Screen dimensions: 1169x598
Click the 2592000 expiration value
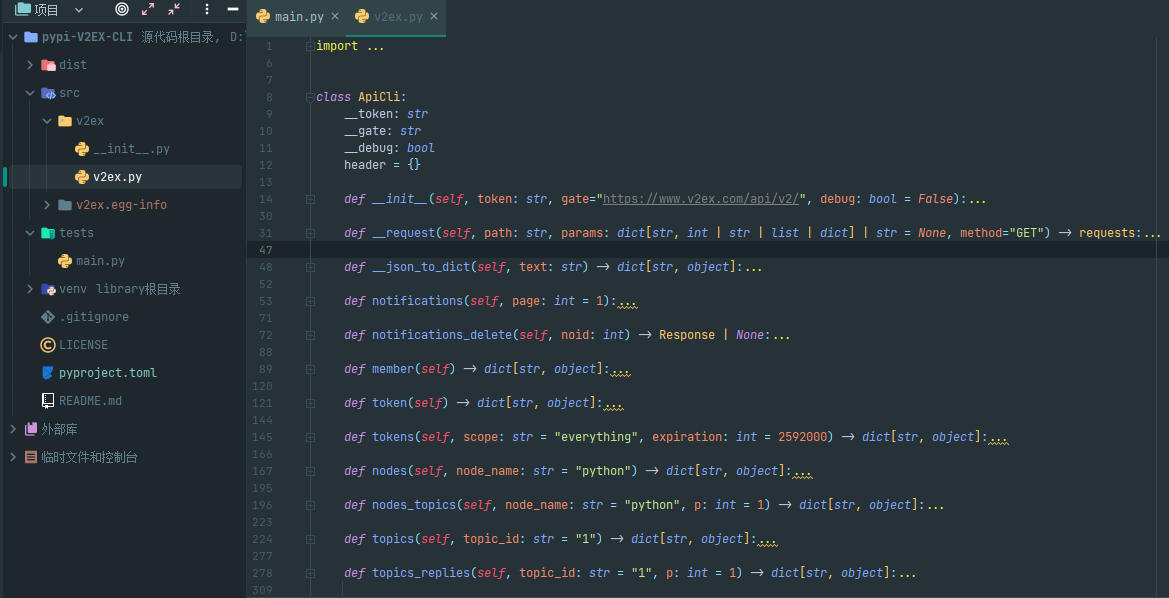tap(802, 437)
